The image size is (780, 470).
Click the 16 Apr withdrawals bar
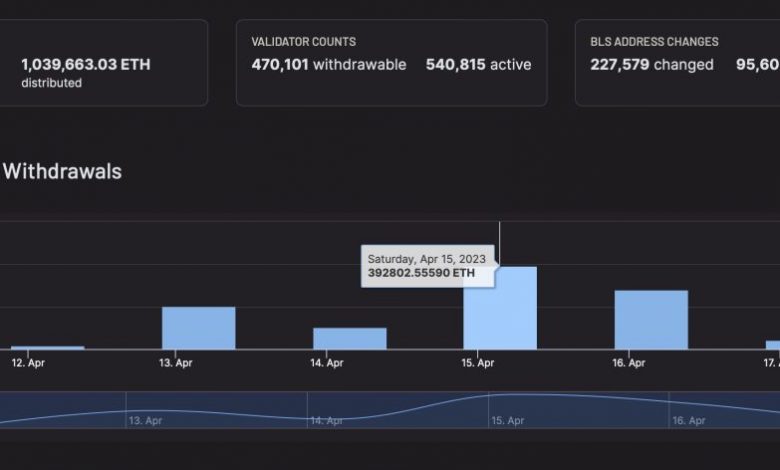coord(650,320)
